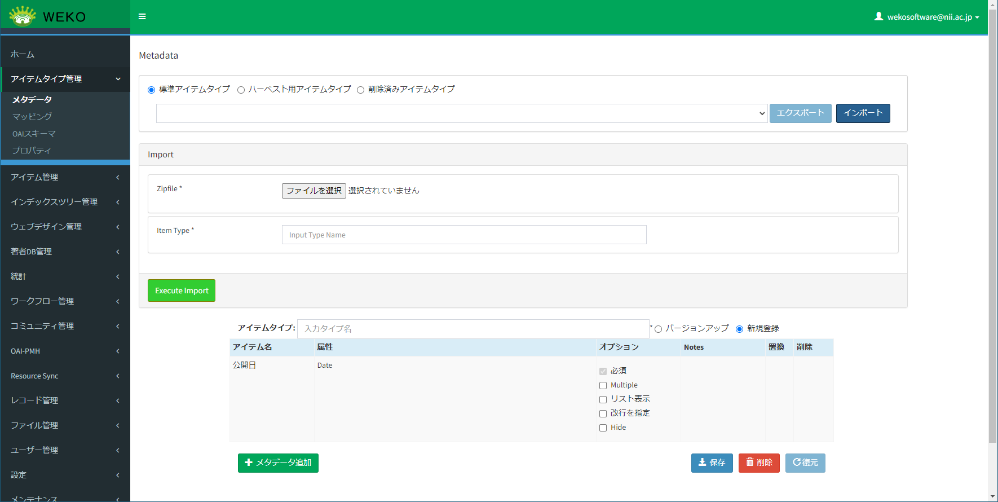Click the blue インポート button
998x502 pixels.
pyautogui.click(x=862, y=113)
